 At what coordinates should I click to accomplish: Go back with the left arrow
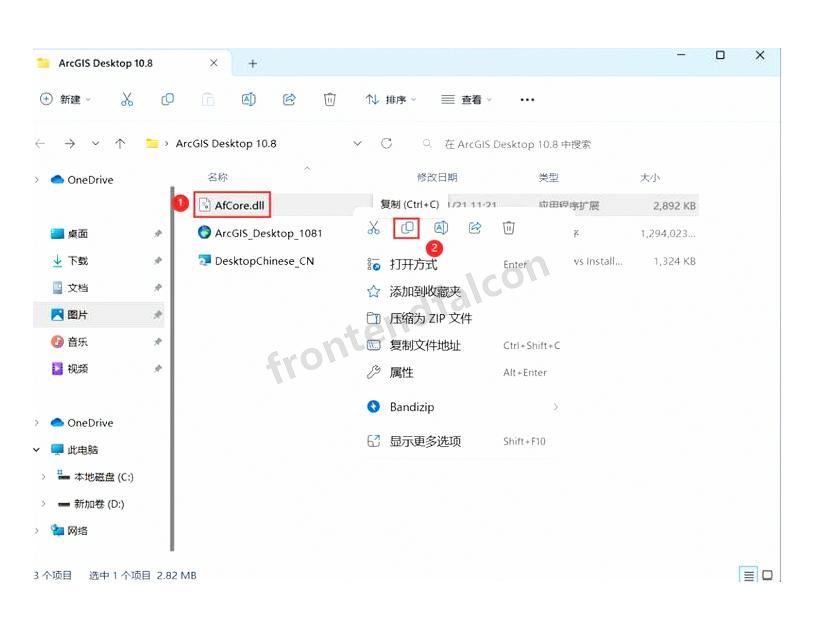click(x=40, y=143)
